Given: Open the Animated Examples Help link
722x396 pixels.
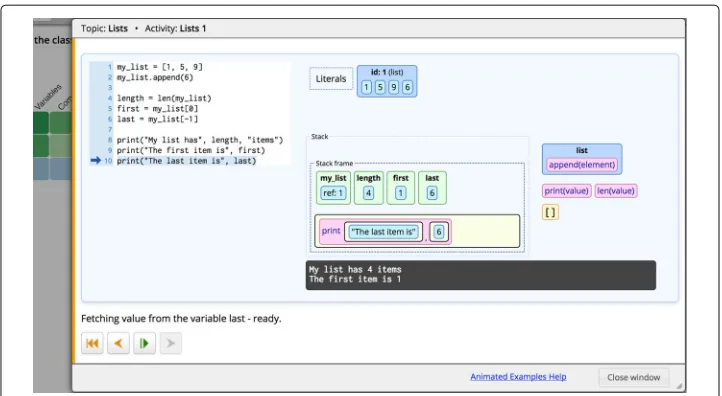Looking at the screenshot, I should 518,377.
